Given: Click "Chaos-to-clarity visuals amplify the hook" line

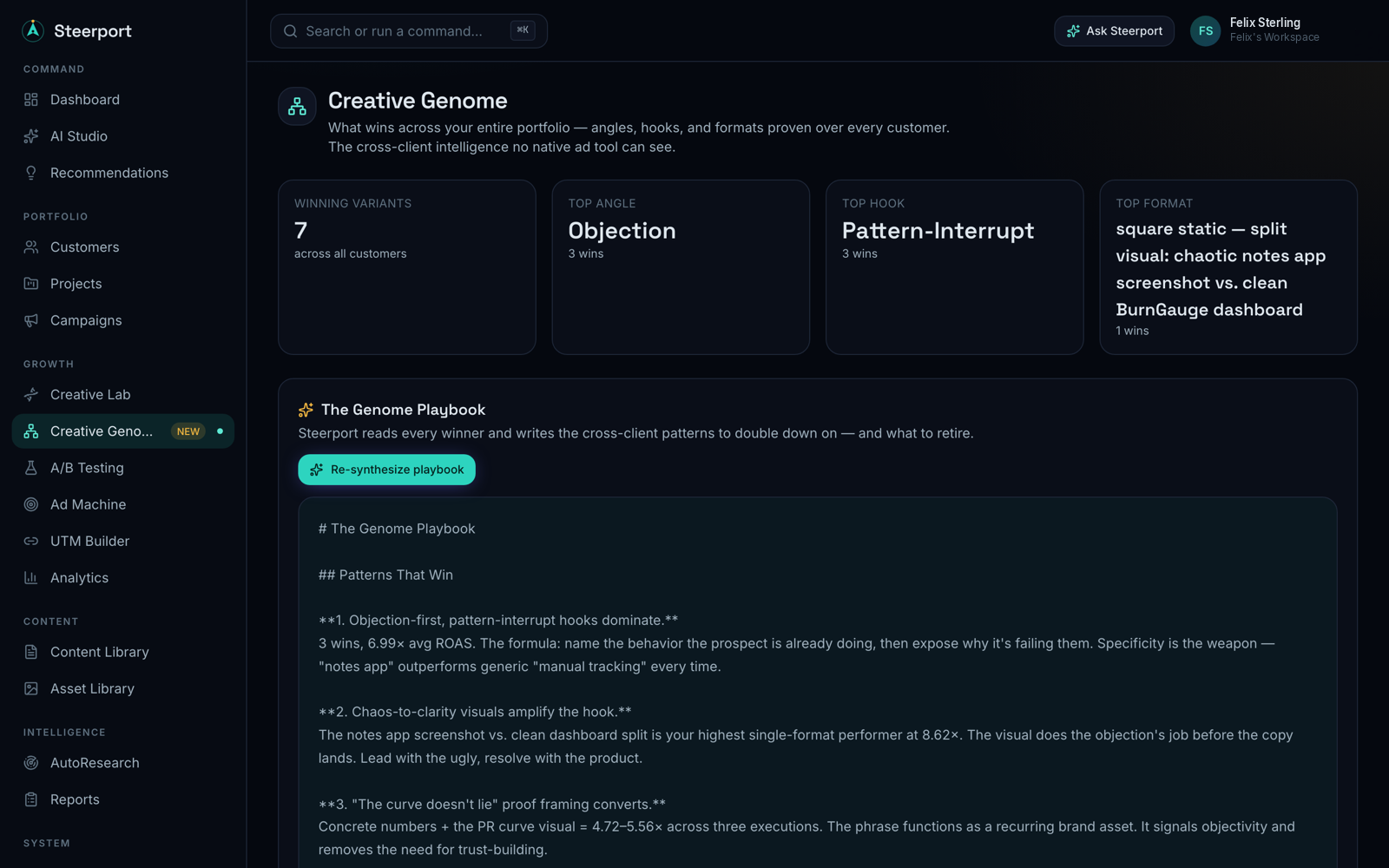Looking at the screenshot, I should coord(475,712).
